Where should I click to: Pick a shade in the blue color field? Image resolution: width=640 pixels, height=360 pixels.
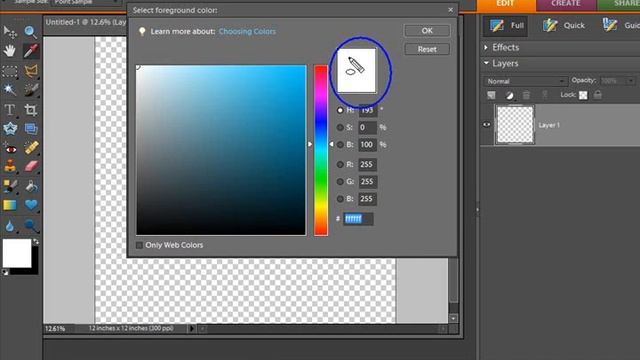click(x=221, y=150)
